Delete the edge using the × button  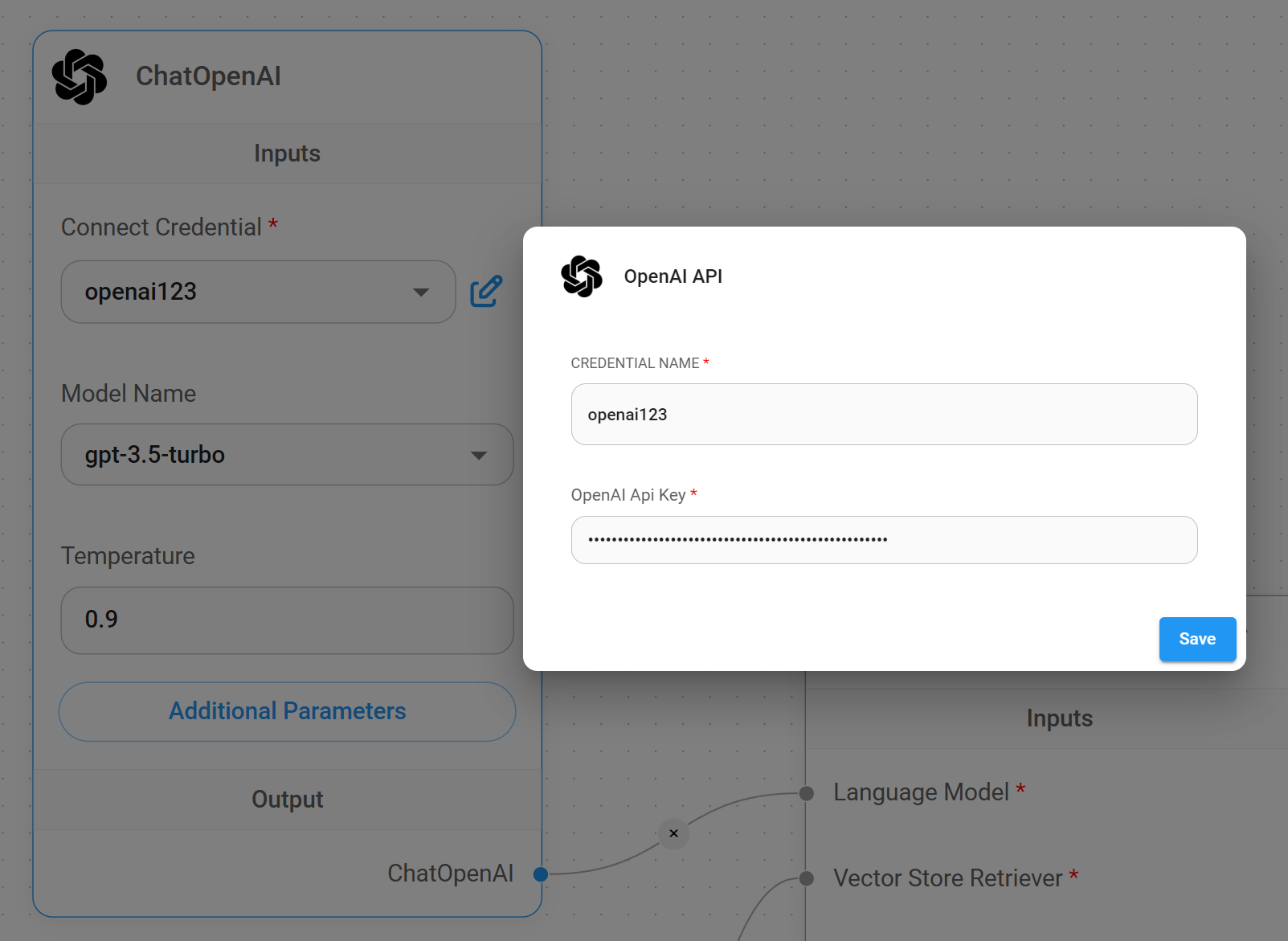click(x=673, y=833)
